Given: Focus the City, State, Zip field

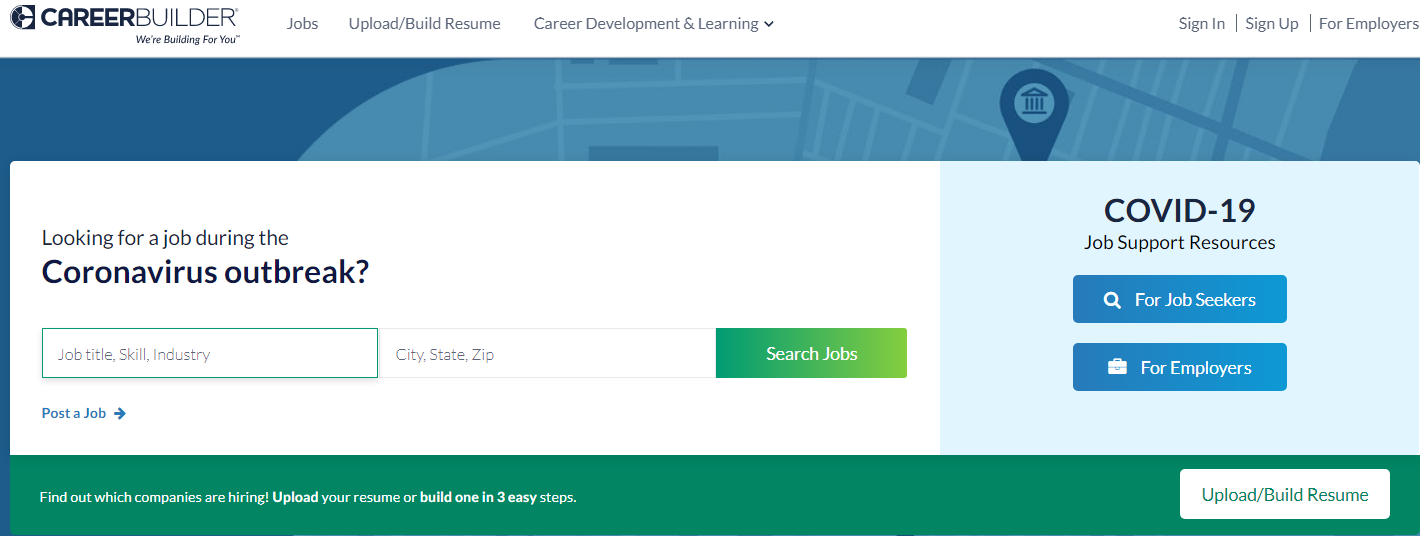Looking at the screenshot, I should (x=547, y=353).
